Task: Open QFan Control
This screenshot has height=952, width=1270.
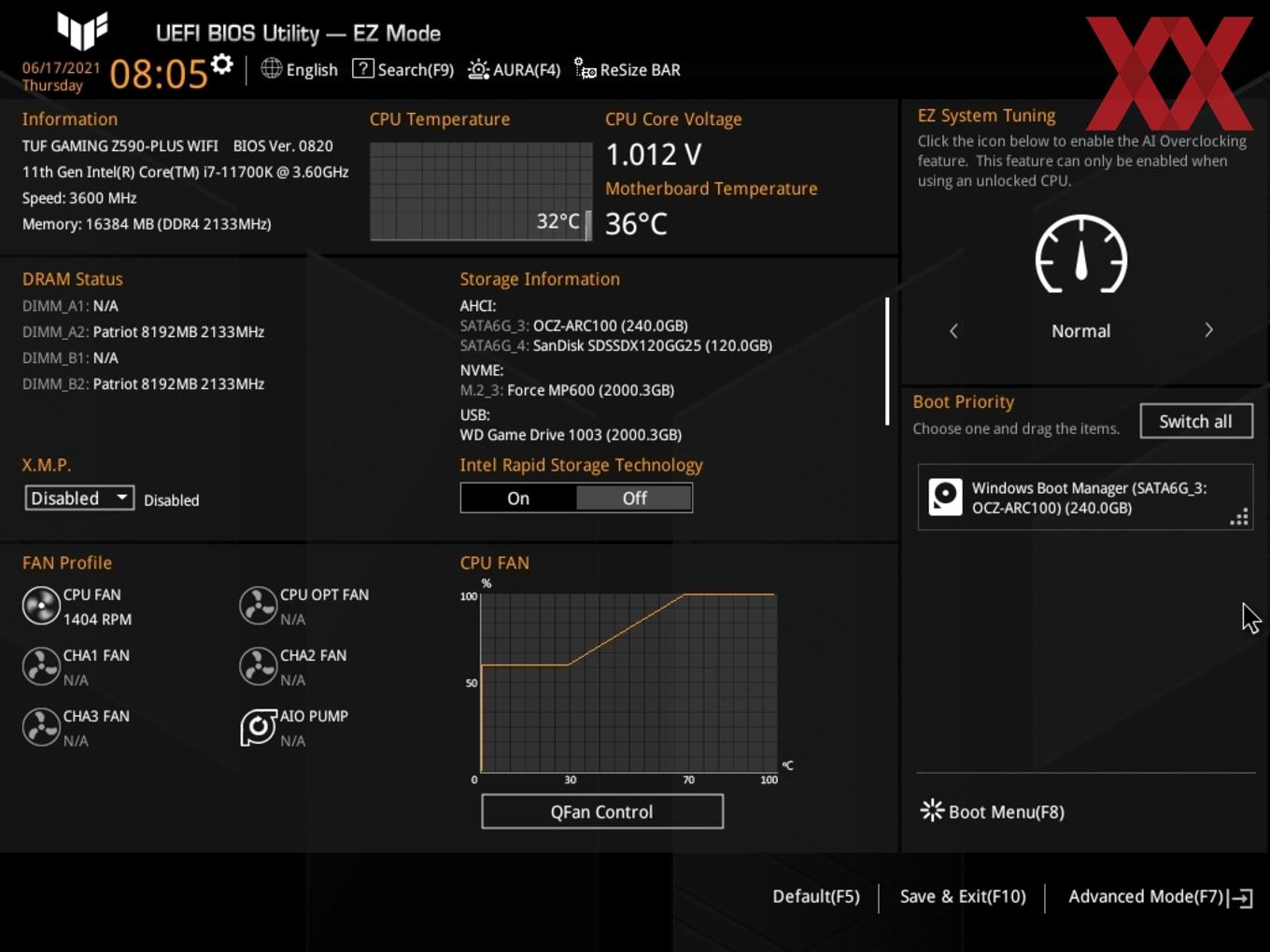Action: [601, 811]
